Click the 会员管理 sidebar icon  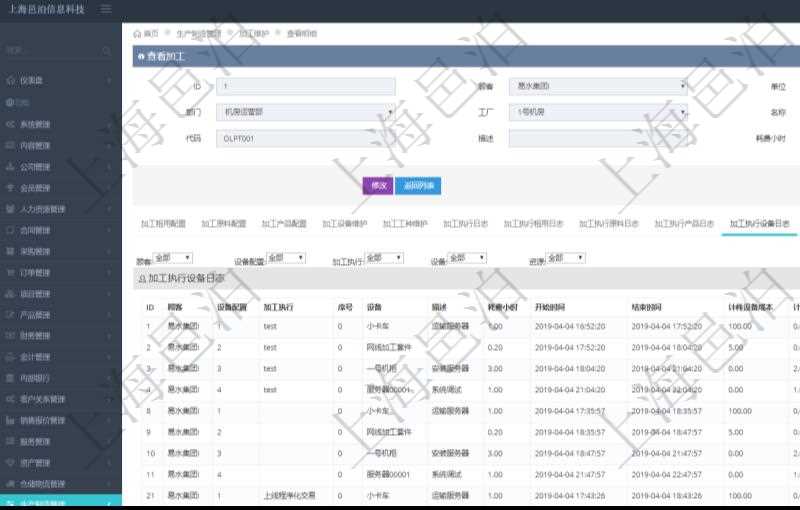(10, 188)
